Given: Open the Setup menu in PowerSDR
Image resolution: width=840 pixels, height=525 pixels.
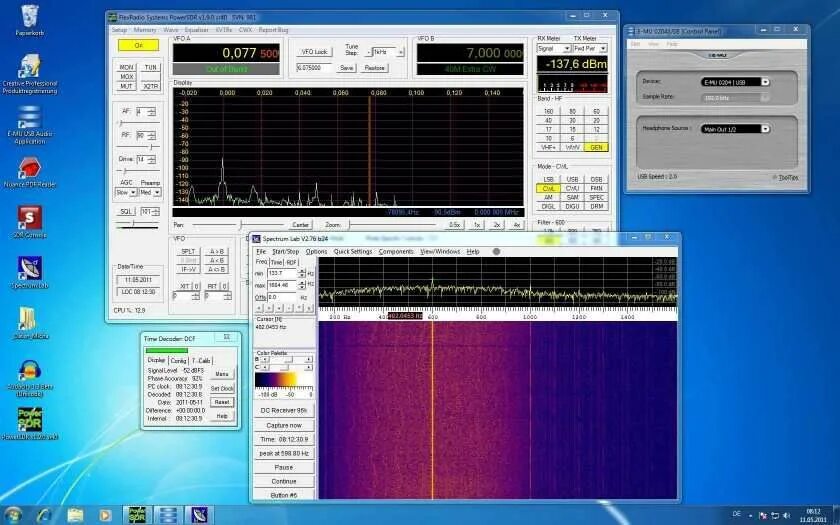Looking at the screenshot, I should [x=119, y=30].
